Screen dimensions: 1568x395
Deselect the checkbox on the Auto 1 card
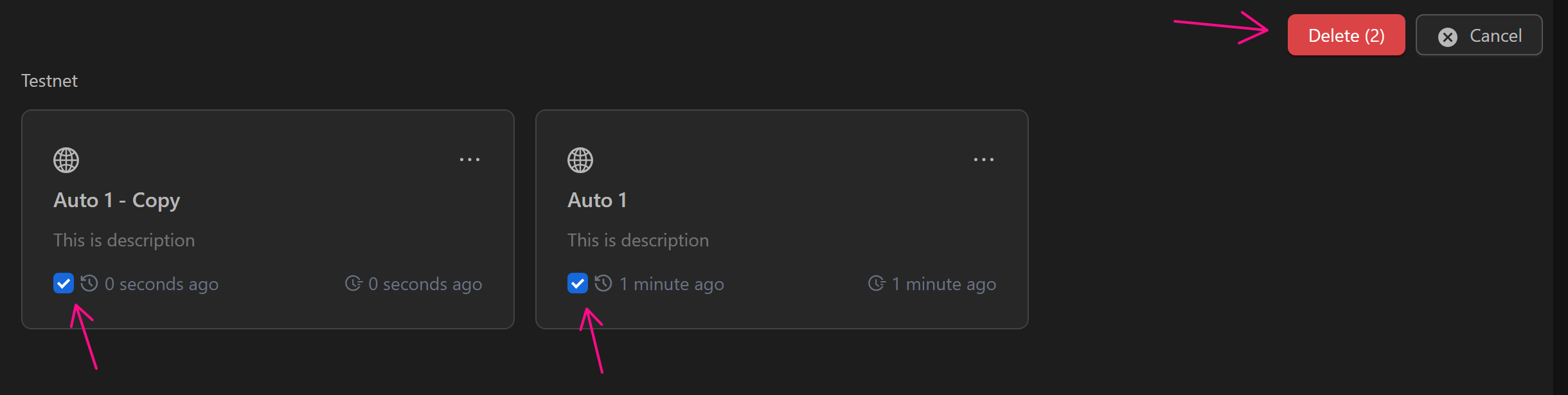(x=578, y=283)
